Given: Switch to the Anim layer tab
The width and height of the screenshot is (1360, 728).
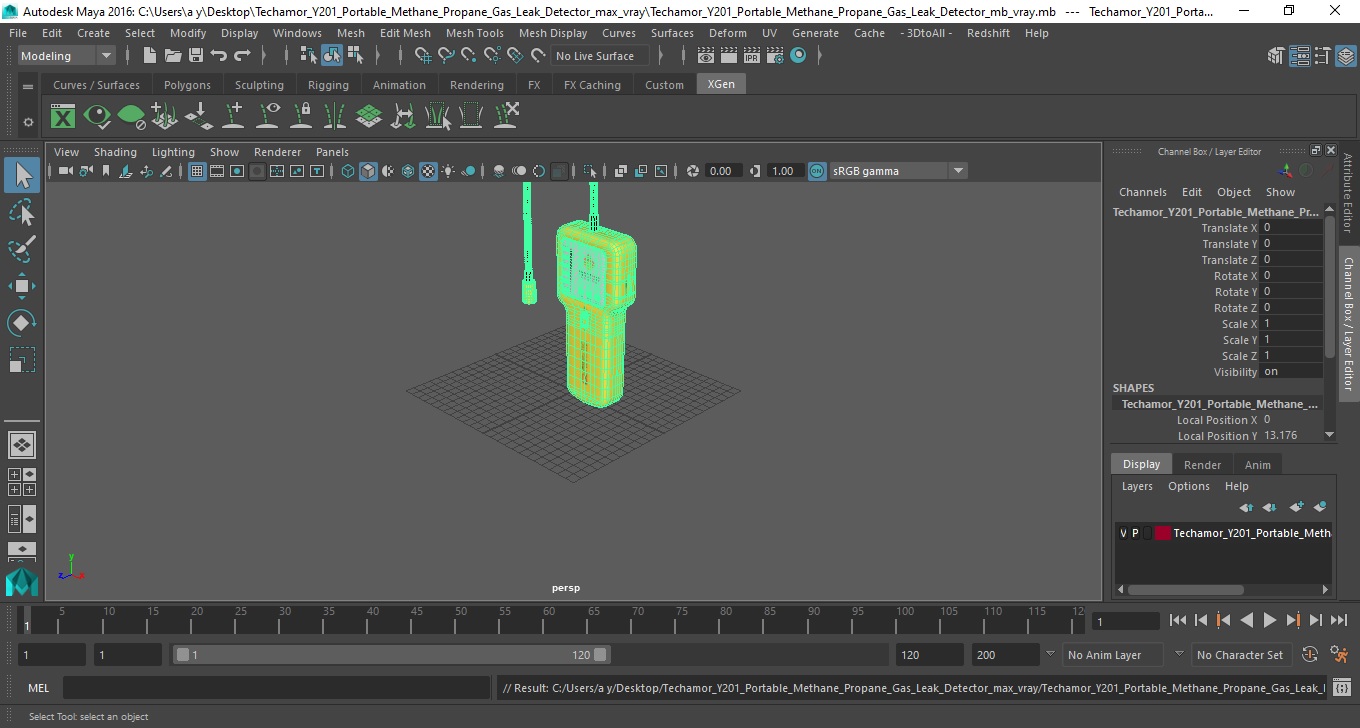Looking at the screenshot, I should (1257, 464).
